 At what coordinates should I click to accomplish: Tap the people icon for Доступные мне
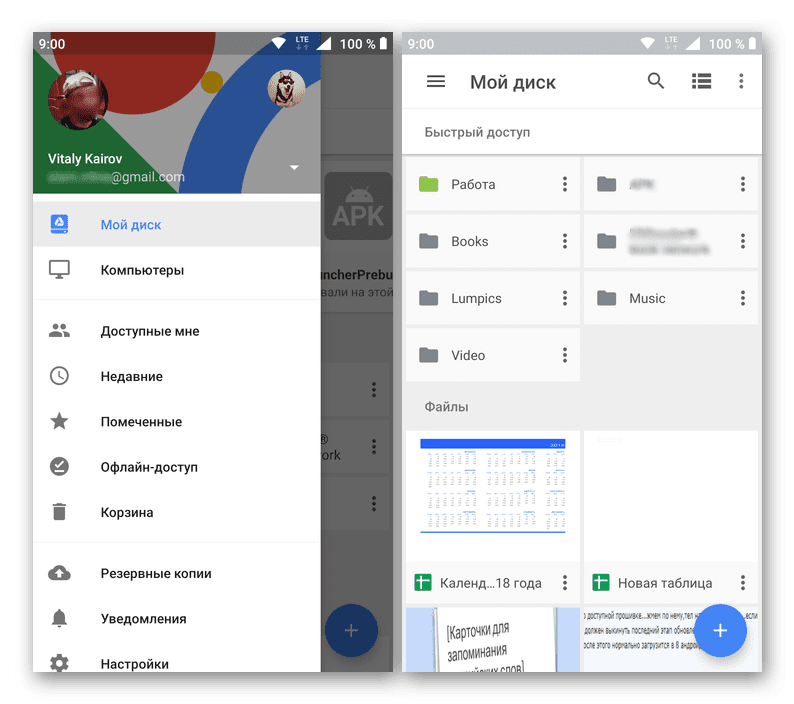59,331
